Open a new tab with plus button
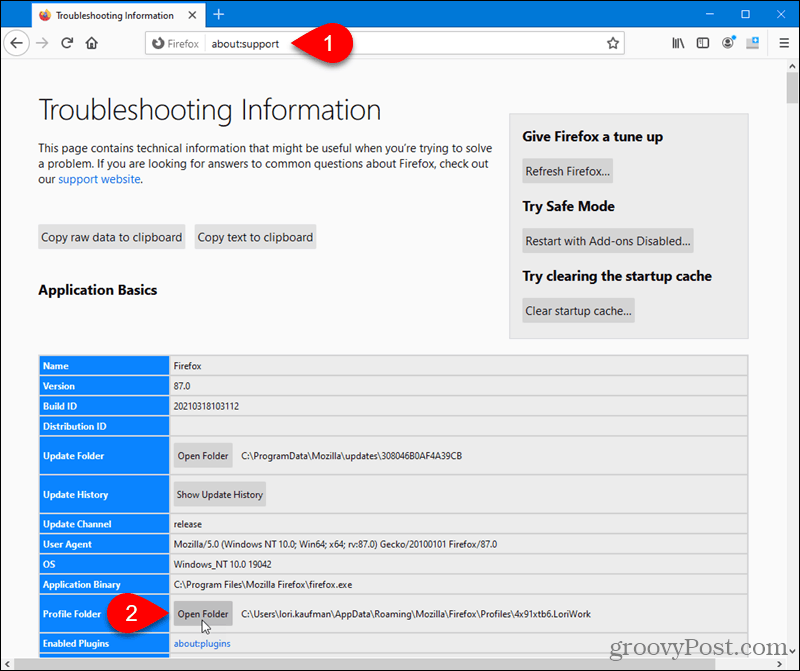The height and width of the screenshot is (671, 800). (218, 15)
